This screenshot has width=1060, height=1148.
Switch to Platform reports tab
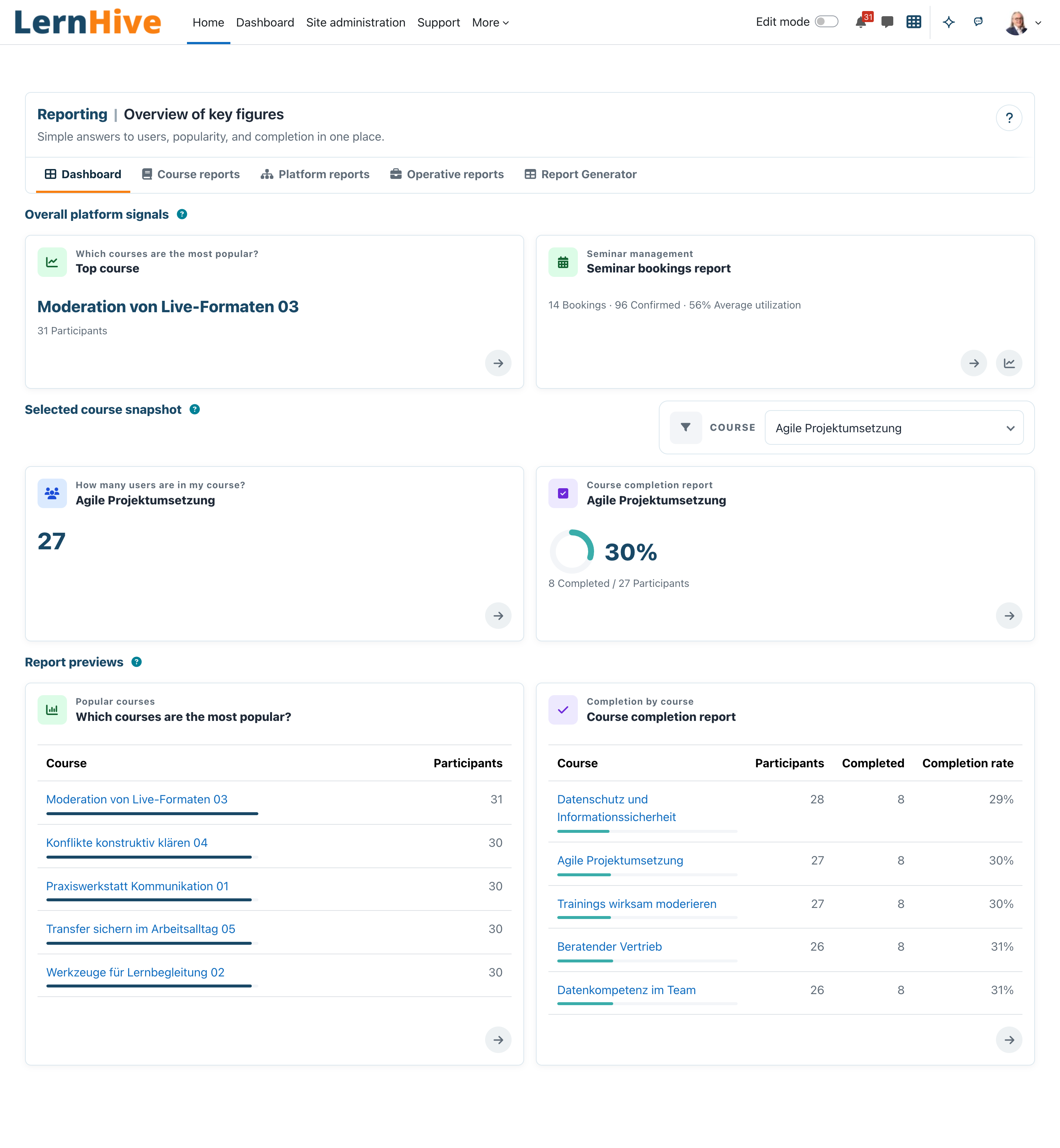pos(315,175)
